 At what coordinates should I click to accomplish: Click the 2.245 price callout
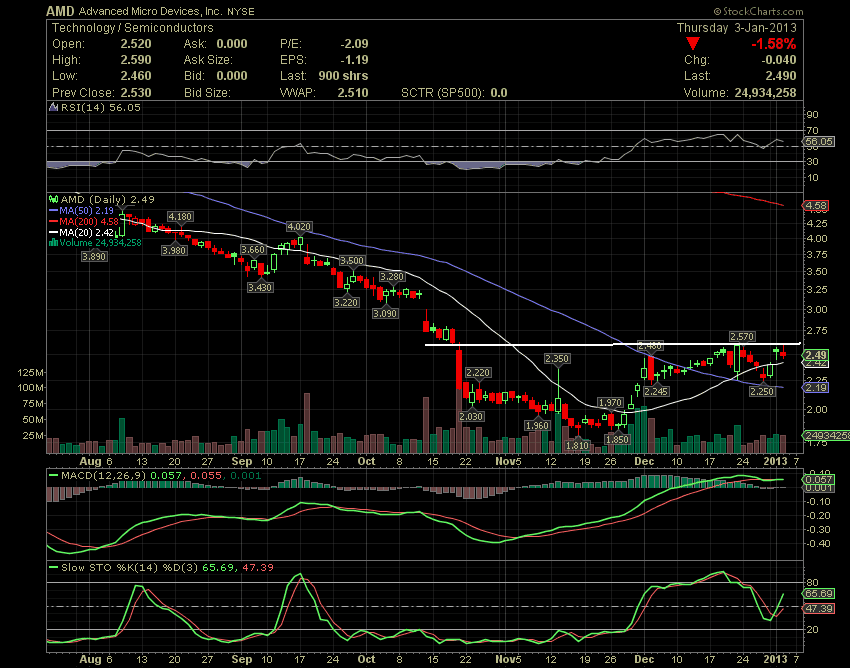[656, 391]
